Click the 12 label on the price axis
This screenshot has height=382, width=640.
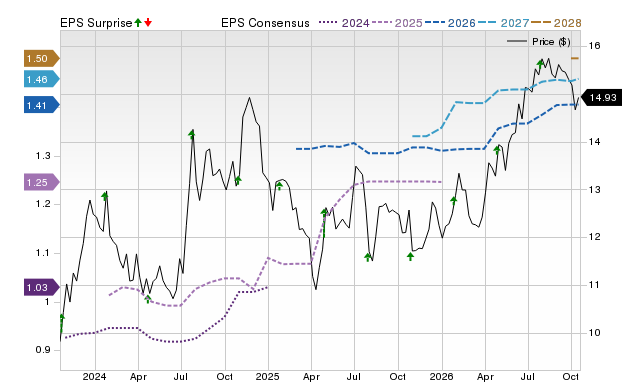595,237
